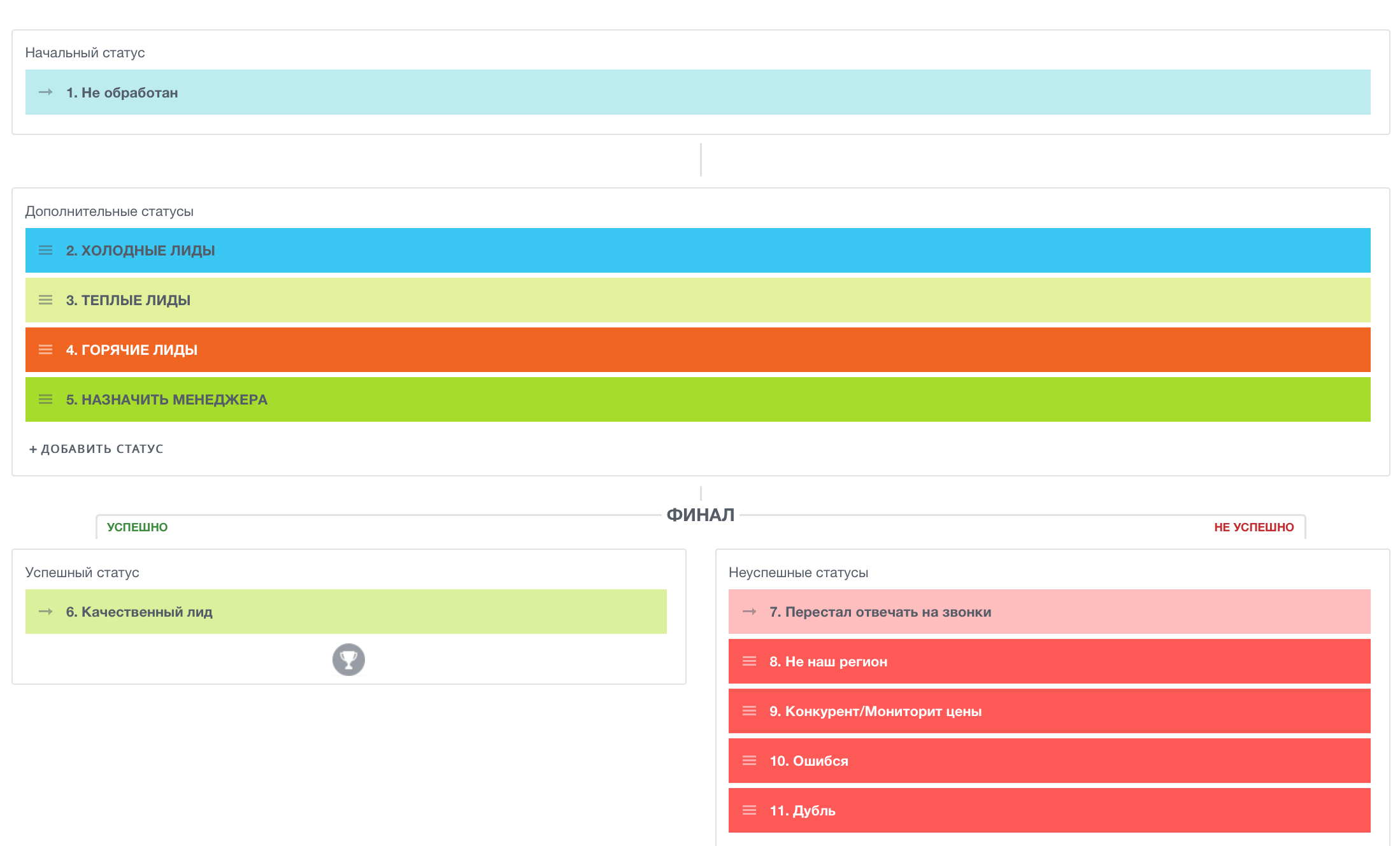Select the УСПЕШНО tab label
1400x846 pixels.
(137, 527)
